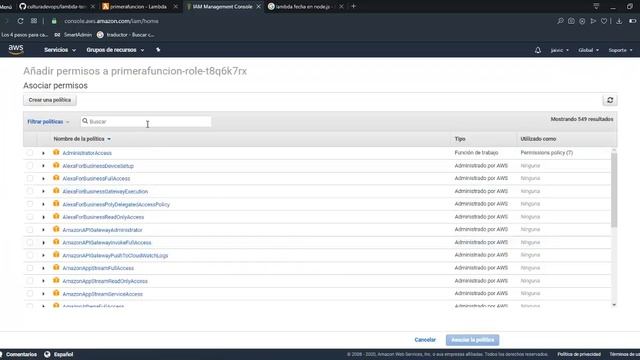
Task: Open Servicios menu dropdown
Action: 60,50
